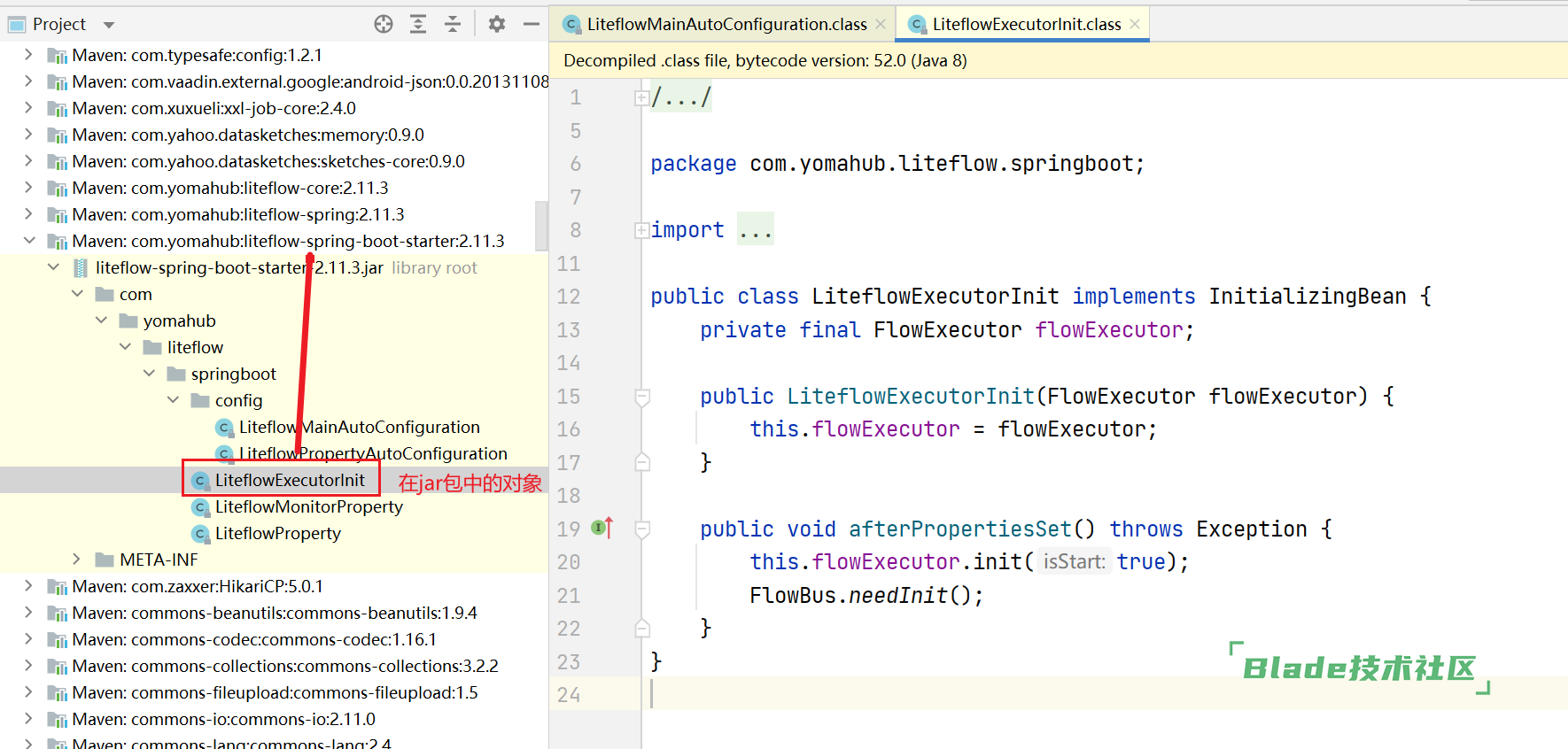Select LiteflowProperty class in tree

pos(277,533)
